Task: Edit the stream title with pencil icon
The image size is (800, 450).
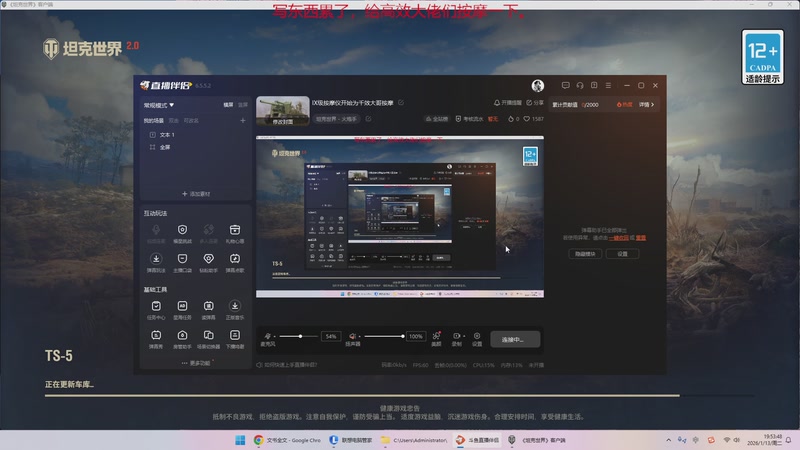Action: pos(401,103)
